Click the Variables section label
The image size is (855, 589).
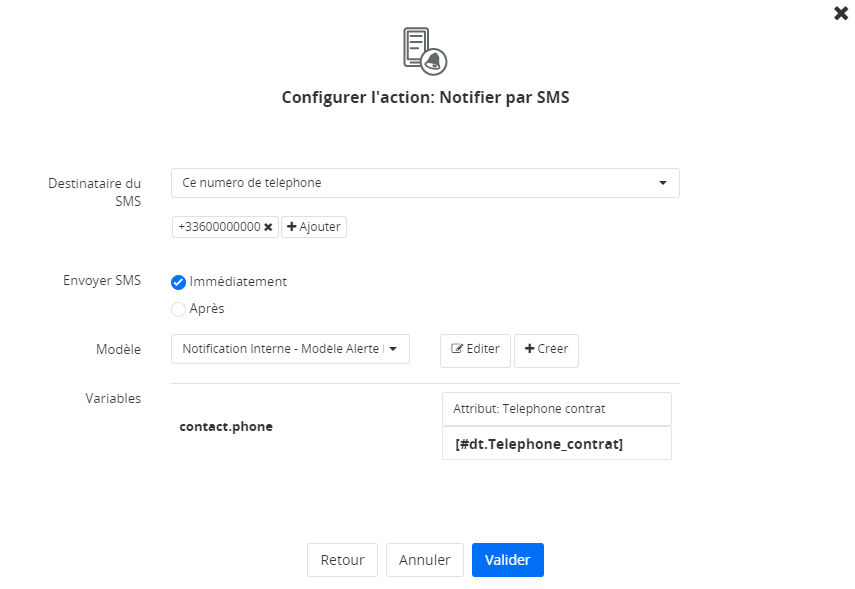point(113,398)
